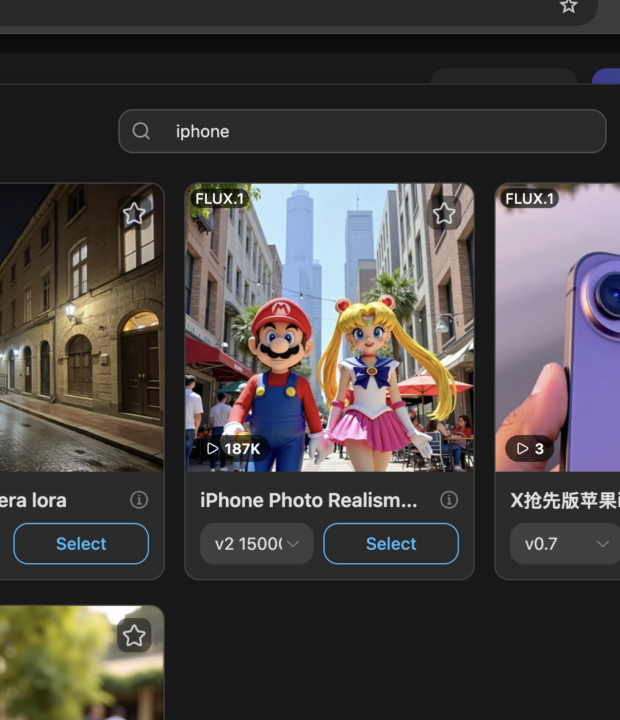
Task: Select the 'era lora' model
Action: click(81, 544)
